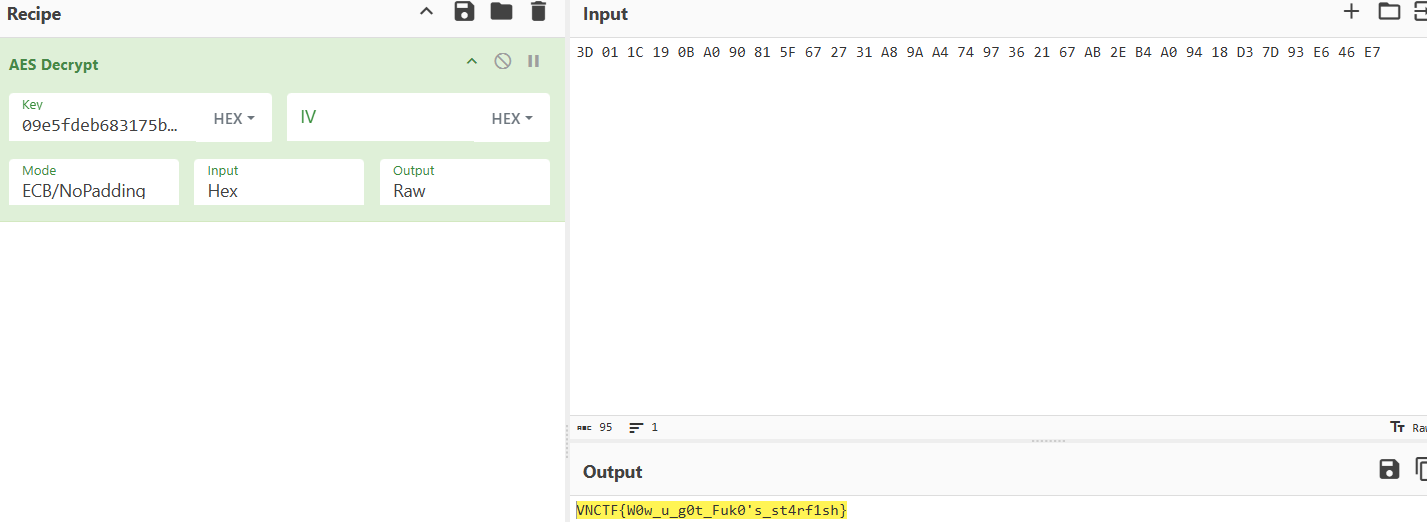
Task: Disable the AES Decrypt operation
Action: pyautogui.click(x=503, y=61)
